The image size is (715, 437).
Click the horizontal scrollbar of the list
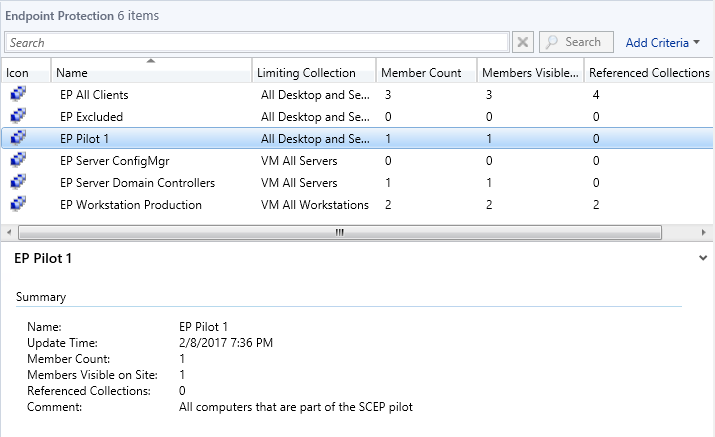click(338, 232)
